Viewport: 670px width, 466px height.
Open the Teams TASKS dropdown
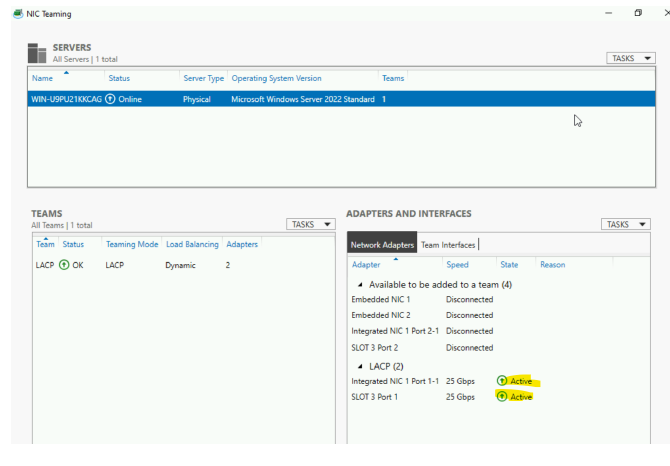pyautogui.click(x=310, y=224)
